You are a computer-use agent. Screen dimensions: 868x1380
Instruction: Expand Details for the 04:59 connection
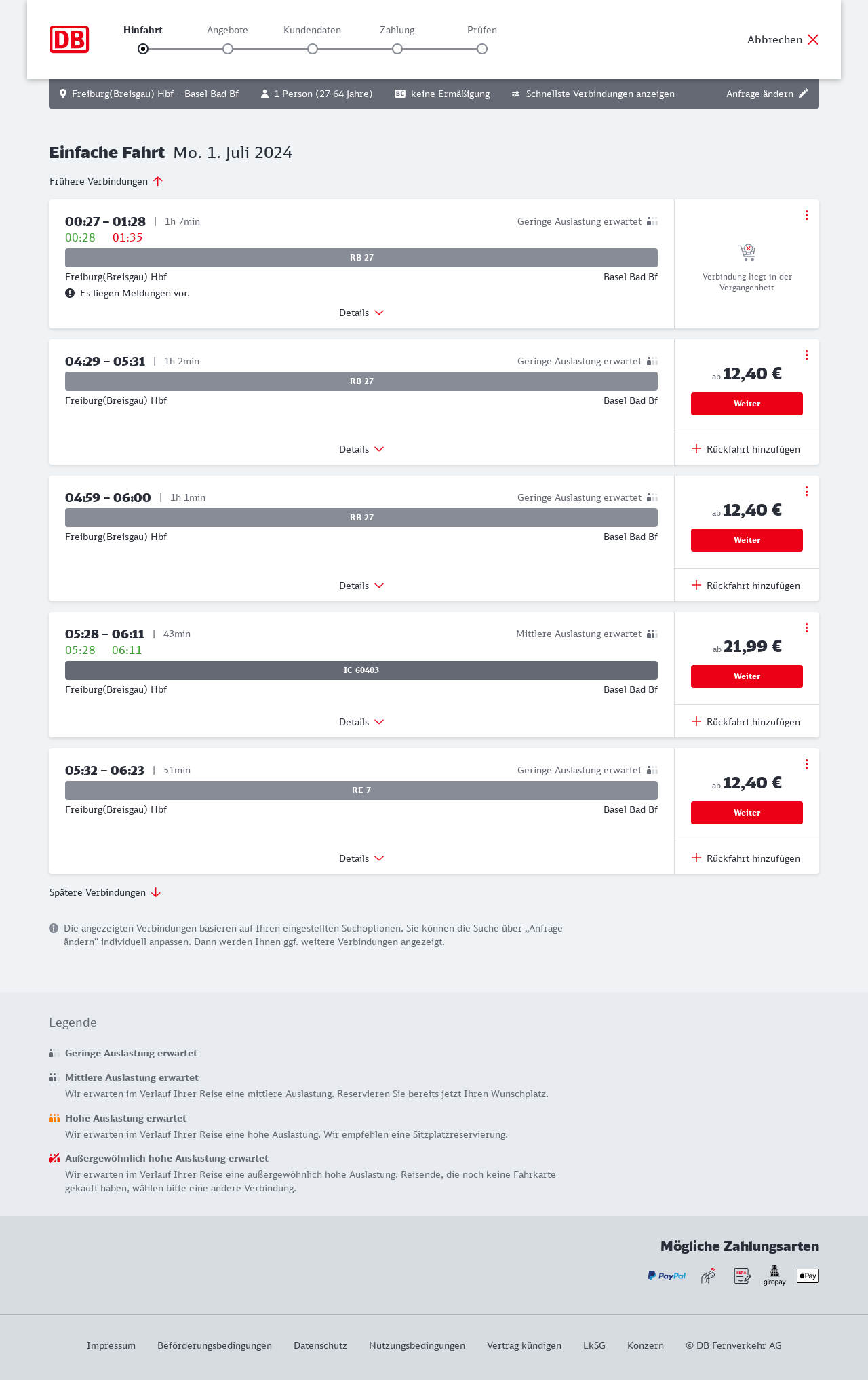361,586
